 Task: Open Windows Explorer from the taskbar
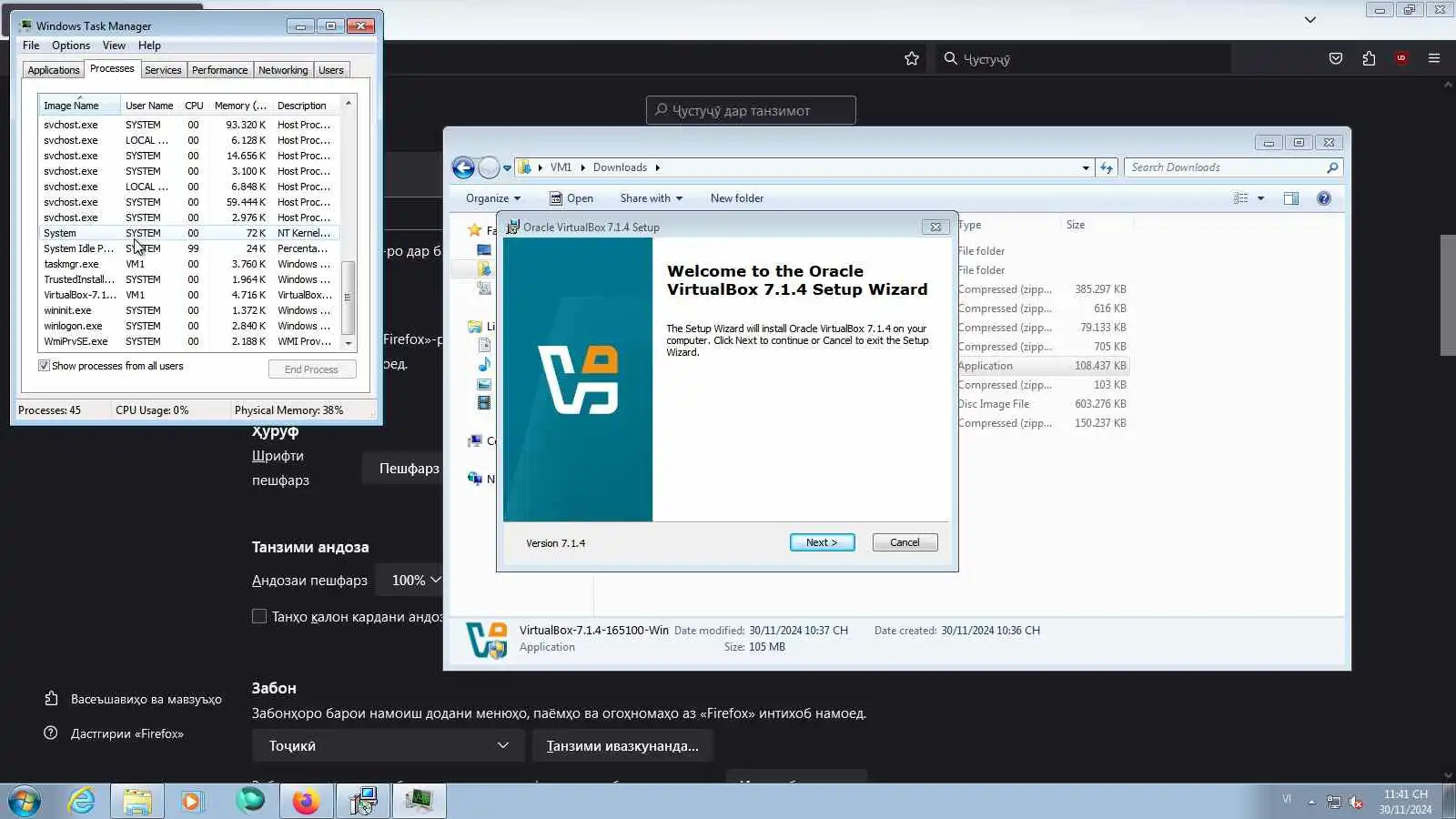click(137, 801)
